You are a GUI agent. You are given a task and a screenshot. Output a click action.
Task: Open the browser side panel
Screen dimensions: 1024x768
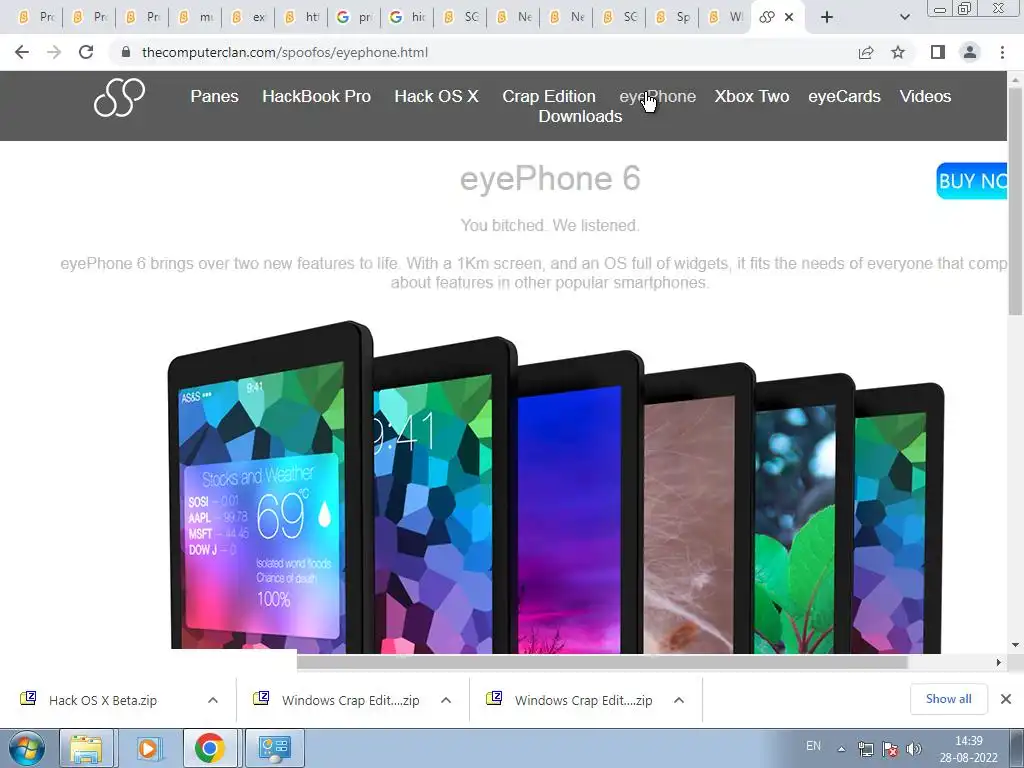coord(938,52)
